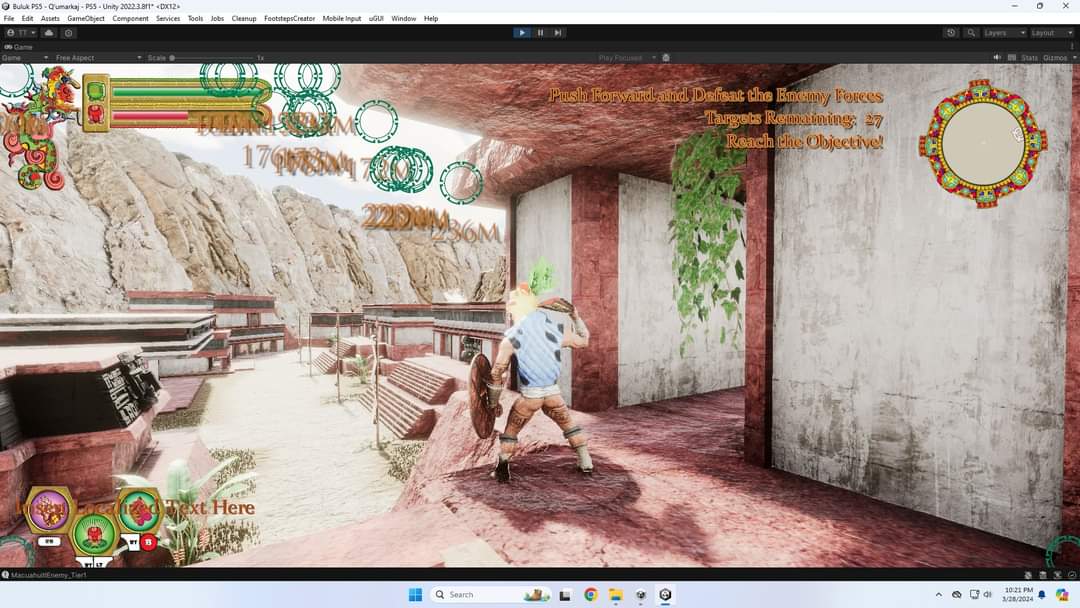Click the third status bar auto-generate lighting icon
Screen dimensions: 1080x608
(1057, 575)
